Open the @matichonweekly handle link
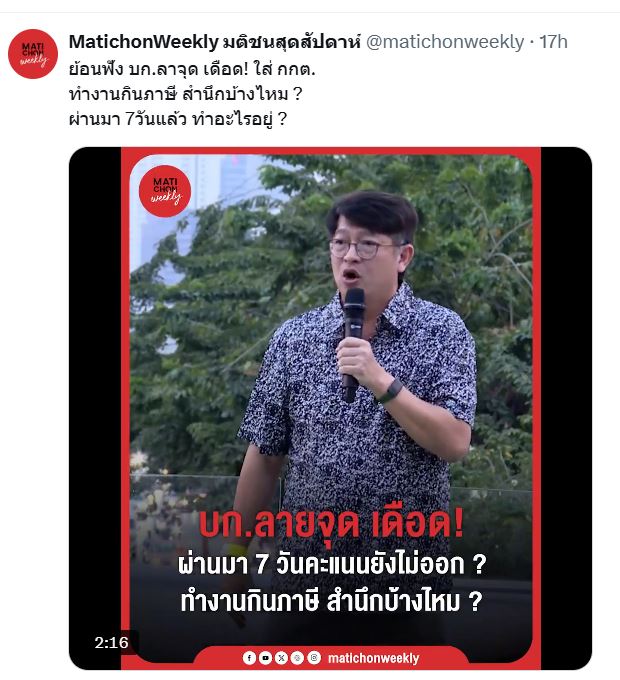The image size is (620, 680). pyautogui.click(x=445, y=42)
